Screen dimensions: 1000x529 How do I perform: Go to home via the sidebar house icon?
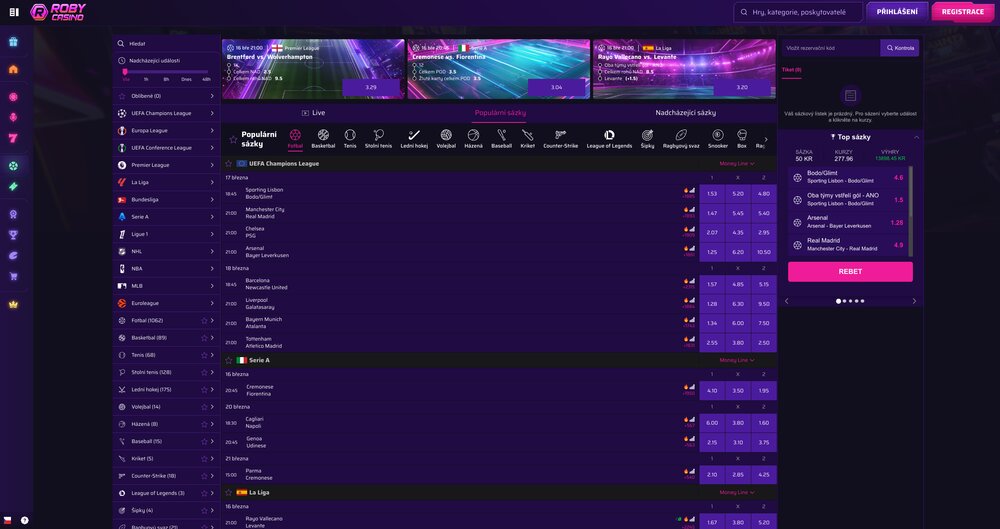pyautogui.click(x=13, y=70)
